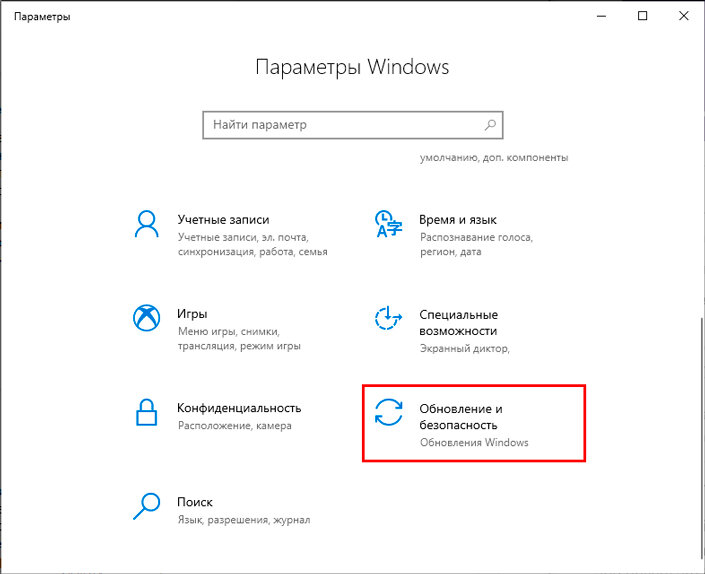Click 'Распознавание голоса, регион, дата' text

[x=477, y=245]
